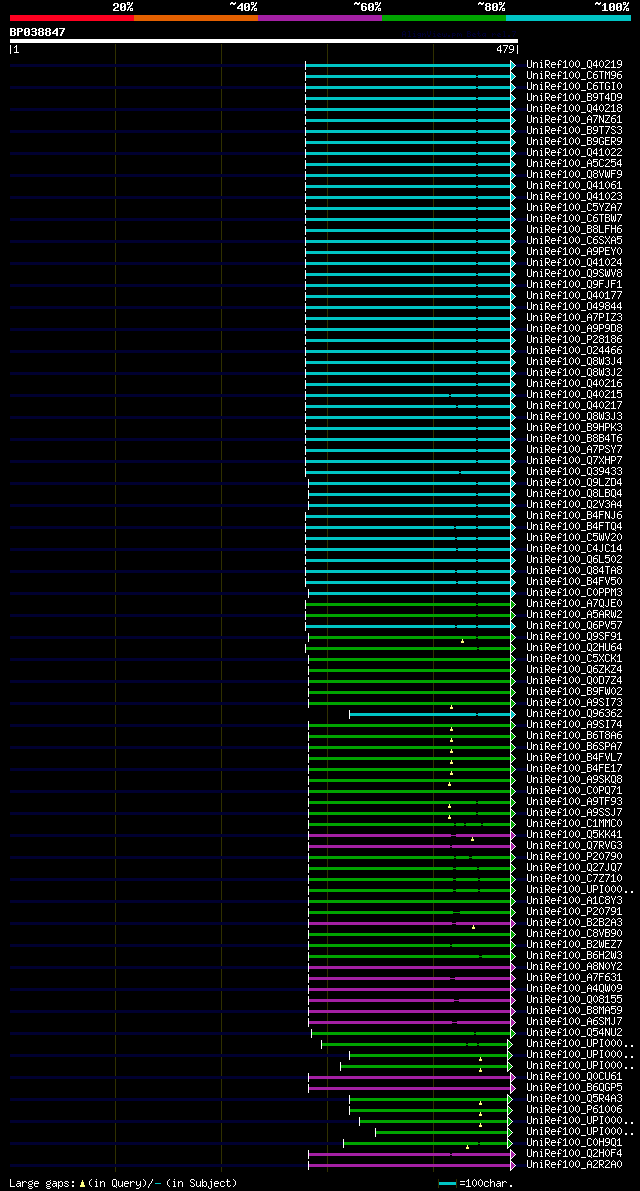Image resolution: width=640 pixels, height=1191 pixels.
Task: Select the UniRef100_Q40215 label
Action: click(574, 395)
